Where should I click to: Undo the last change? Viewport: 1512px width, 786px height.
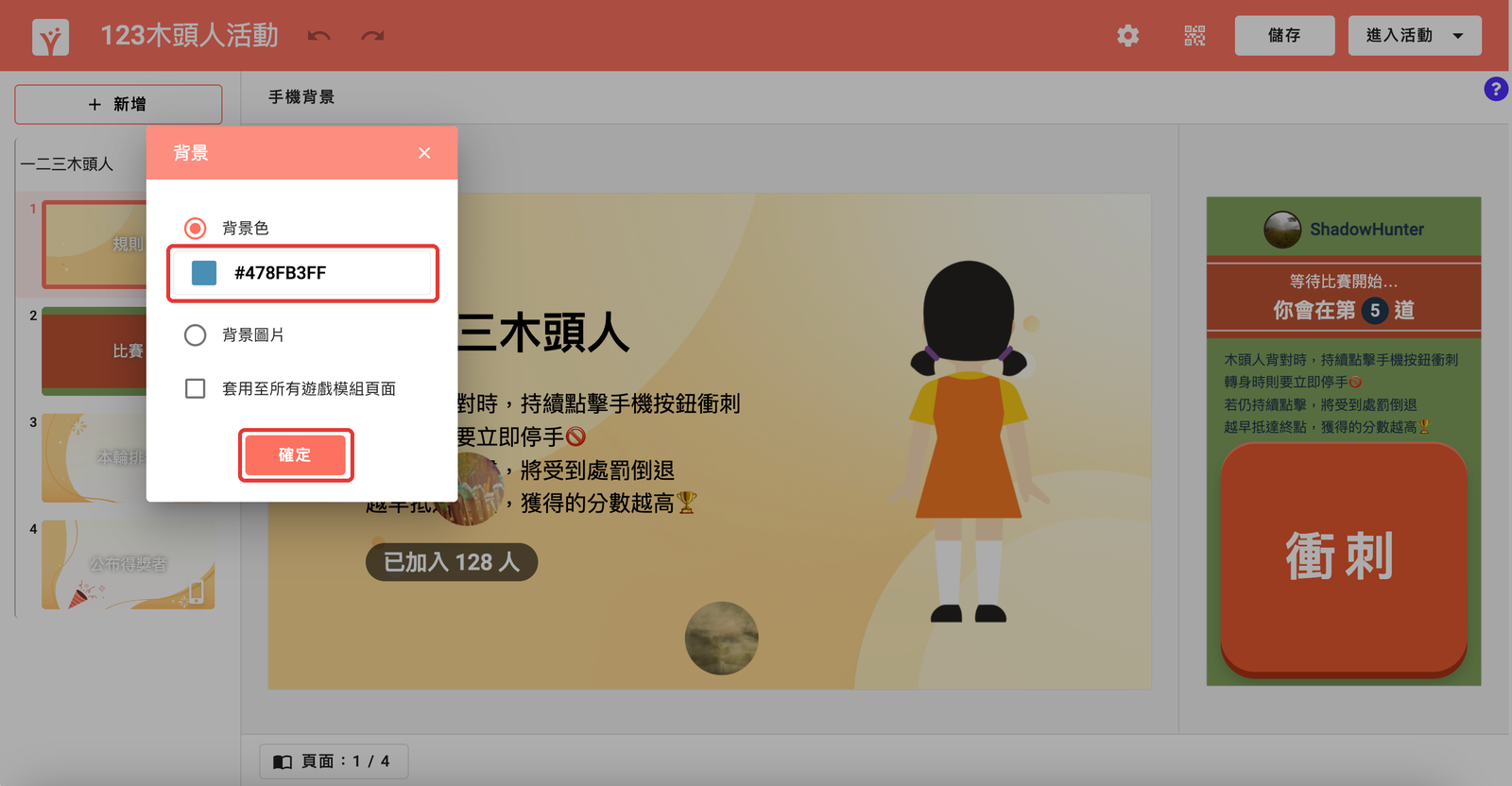(x=319, y=36)
